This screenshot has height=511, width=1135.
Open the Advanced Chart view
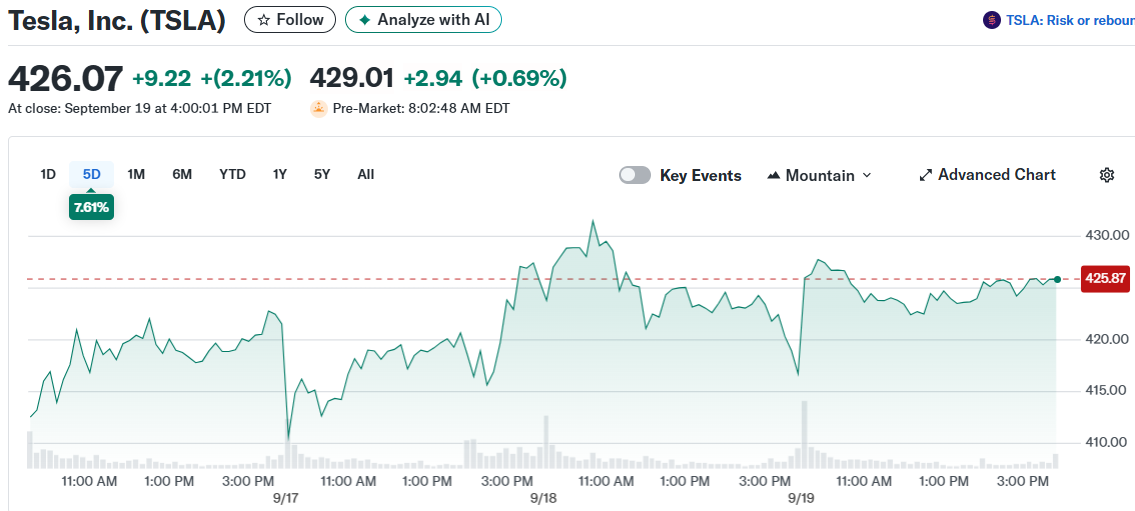(987, 174)
